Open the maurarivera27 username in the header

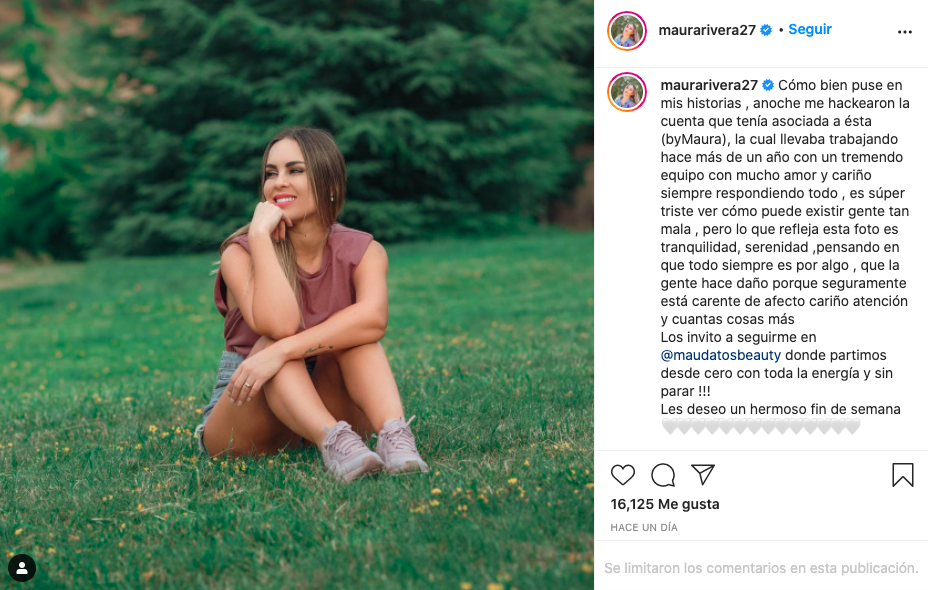tap(708, 30)
